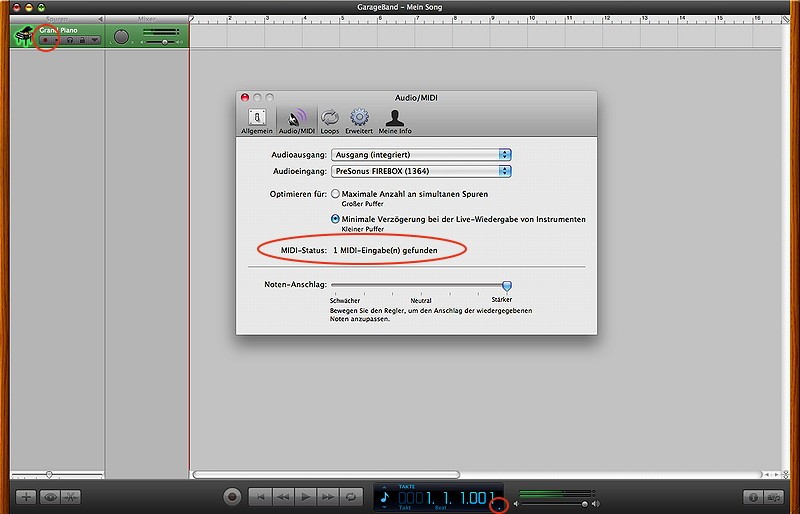Click the main record button
Viewport: 800px width, 514px height.
pos(232,497)
